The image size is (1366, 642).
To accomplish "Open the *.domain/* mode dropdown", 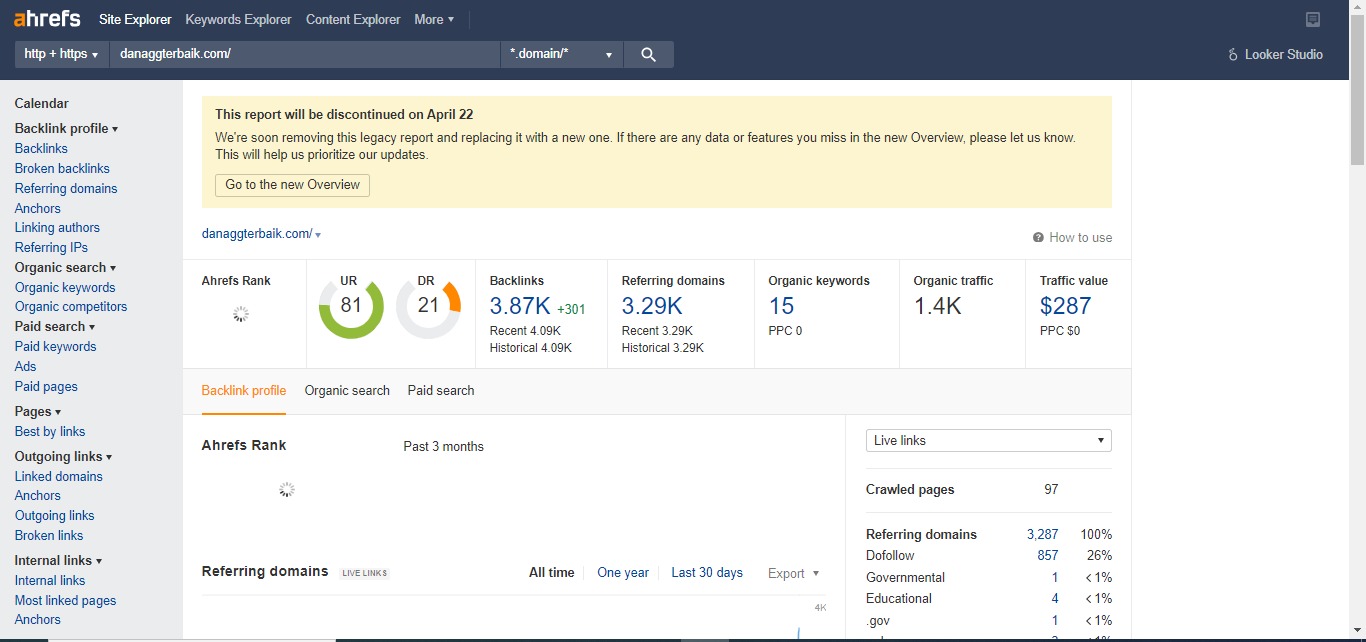I will (x=561, y=55).
